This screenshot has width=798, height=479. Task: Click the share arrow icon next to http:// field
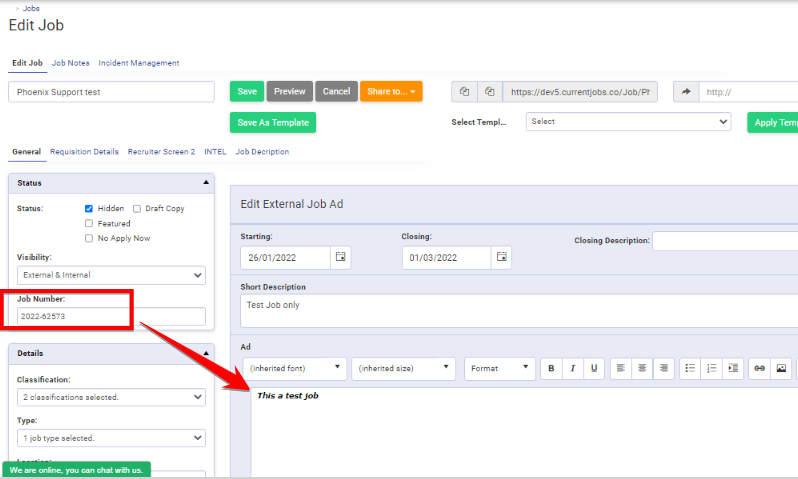[x=686, y=92]
